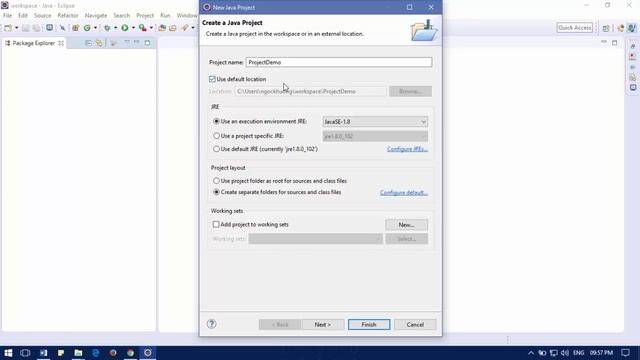Open File Explorer from the taskbar
The height and width of the screenshot is (360, 640).
(78, 353)
